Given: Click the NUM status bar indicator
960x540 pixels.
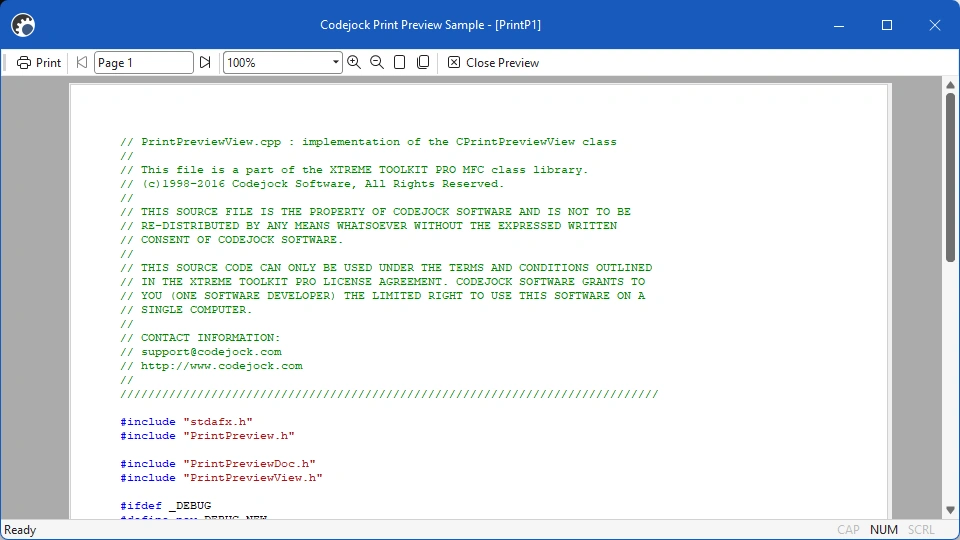Looking at the screenshot, I should point(883,530).
